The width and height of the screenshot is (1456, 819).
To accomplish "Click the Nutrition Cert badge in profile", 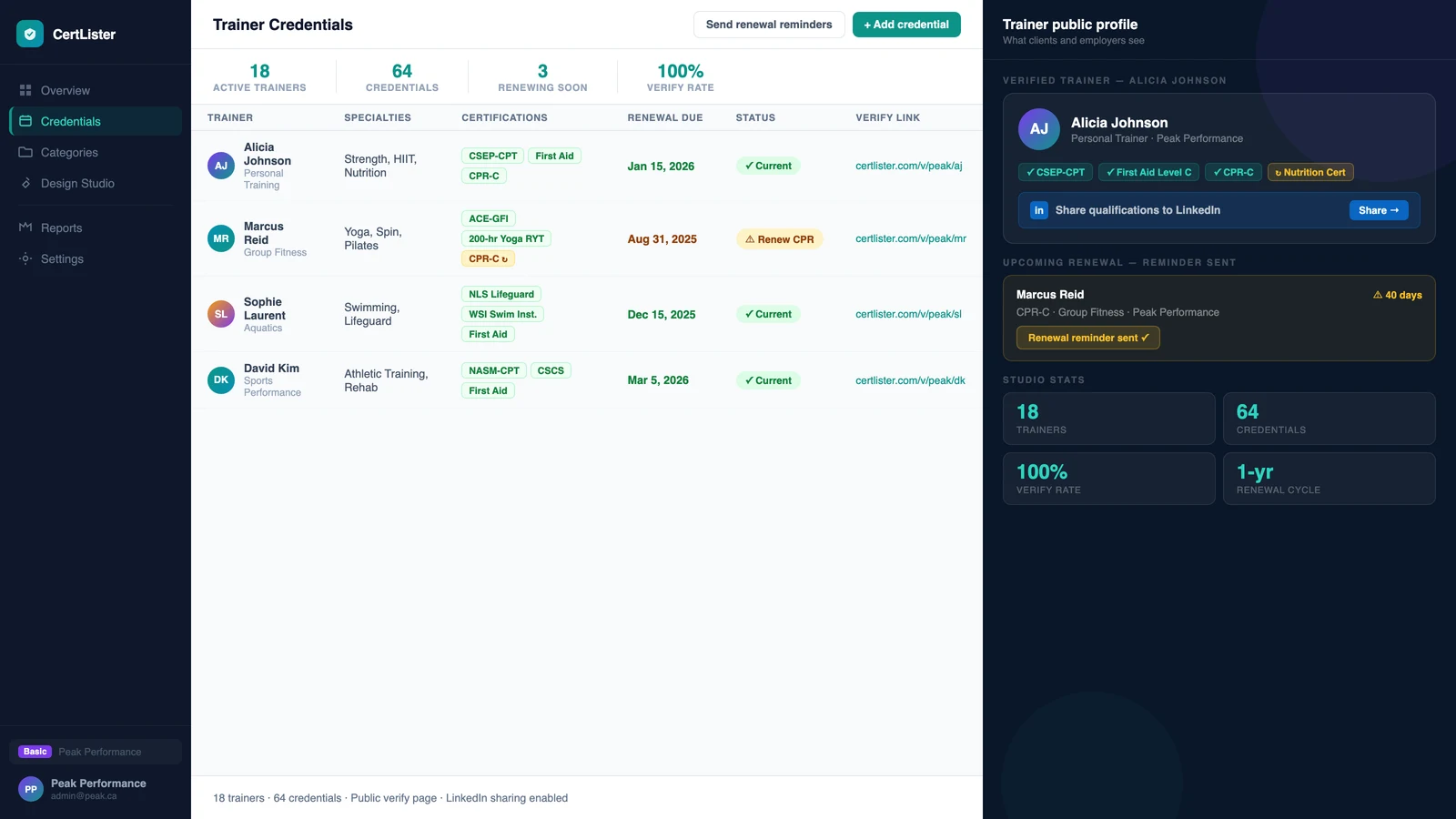I will pos(1310,172).
